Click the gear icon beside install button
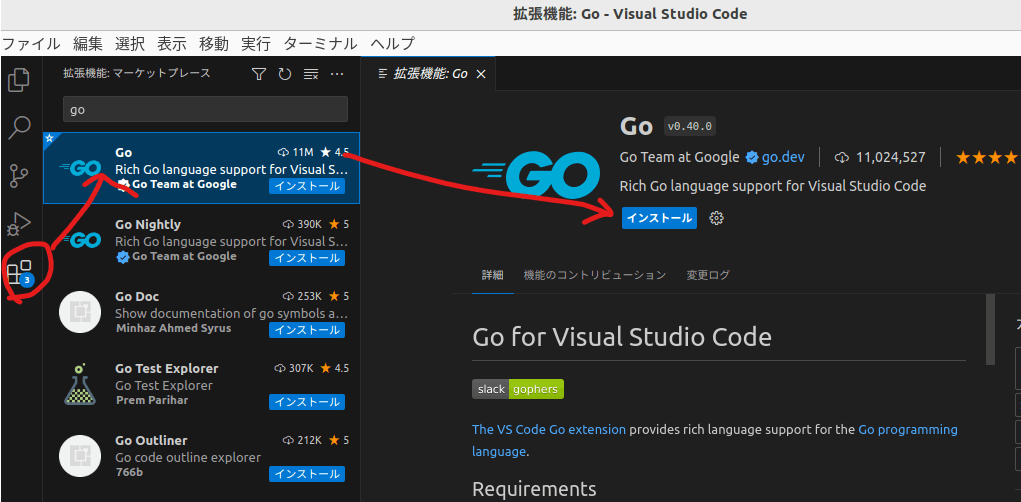 (716, 218)
